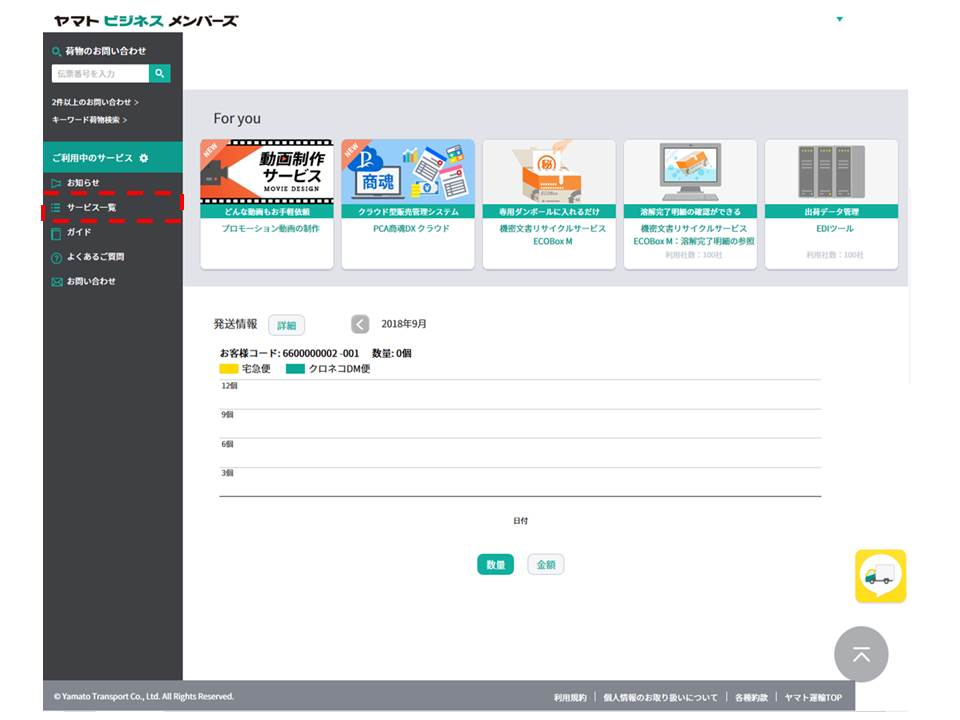This screenshot has width=960, height=720.
Task: Open settings gear next to ご利用中のサービス
Action: tap(144, 158)
